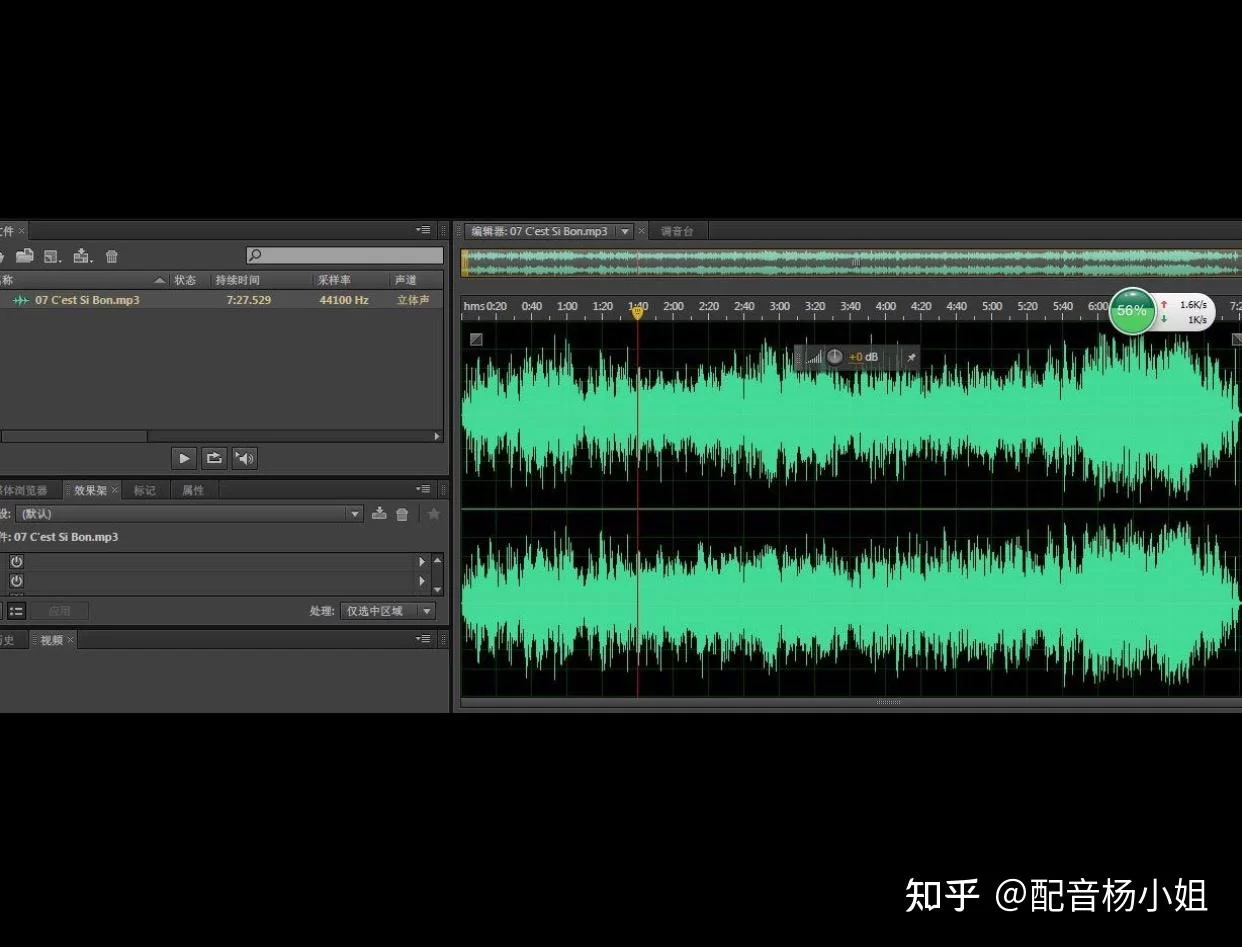Adjust the +0 dB volume knob
Screen dimensions: 1242x947
(834, 357)
